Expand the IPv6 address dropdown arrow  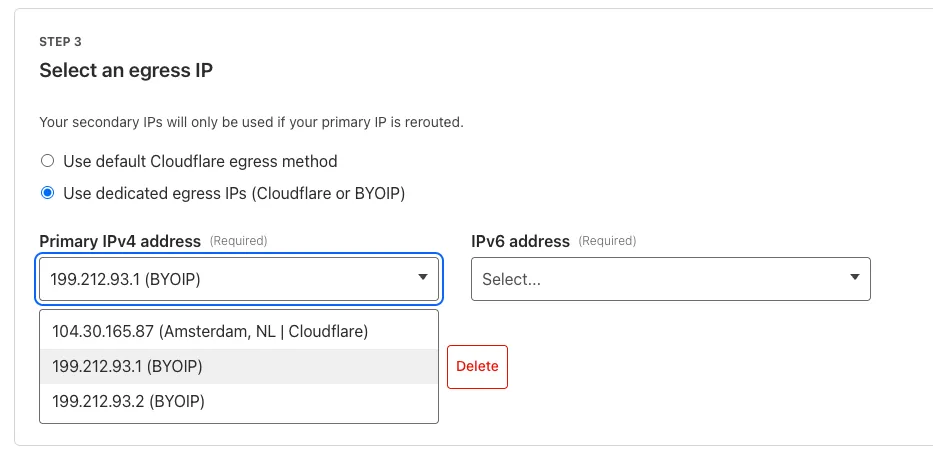click(855, 279)
